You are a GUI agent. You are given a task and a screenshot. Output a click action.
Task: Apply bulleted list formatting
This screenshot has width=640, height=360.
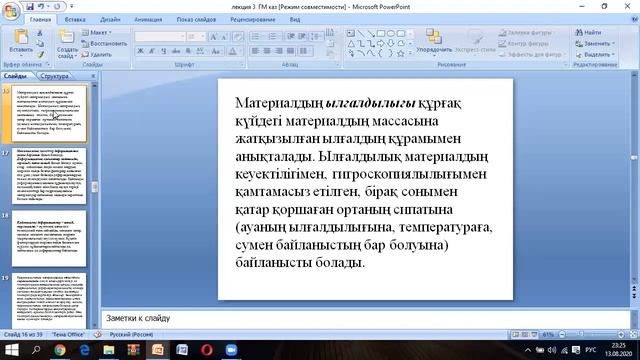pyautogui.click(x=257, y=37)
